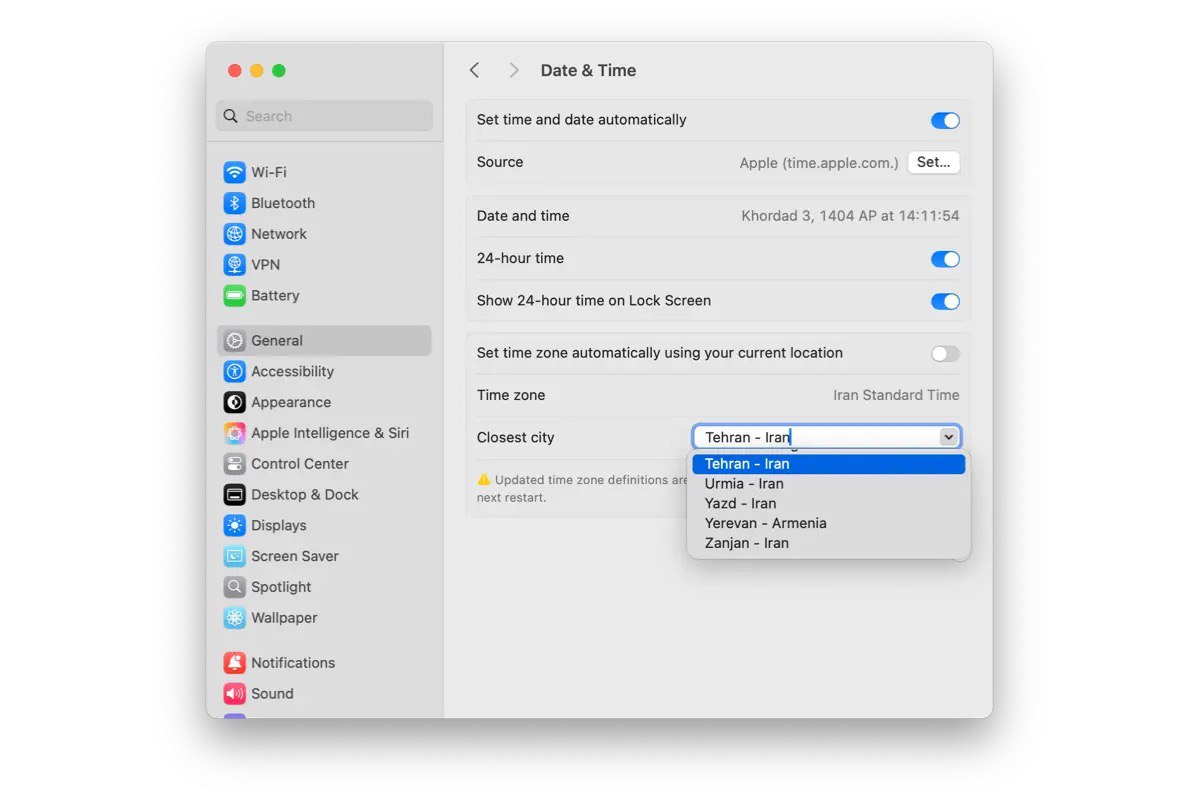The height and width of the screenshot is (800, 1200).
Task: Open Desktop & Dock label in sidebar
Action: [x=305, y=495]
